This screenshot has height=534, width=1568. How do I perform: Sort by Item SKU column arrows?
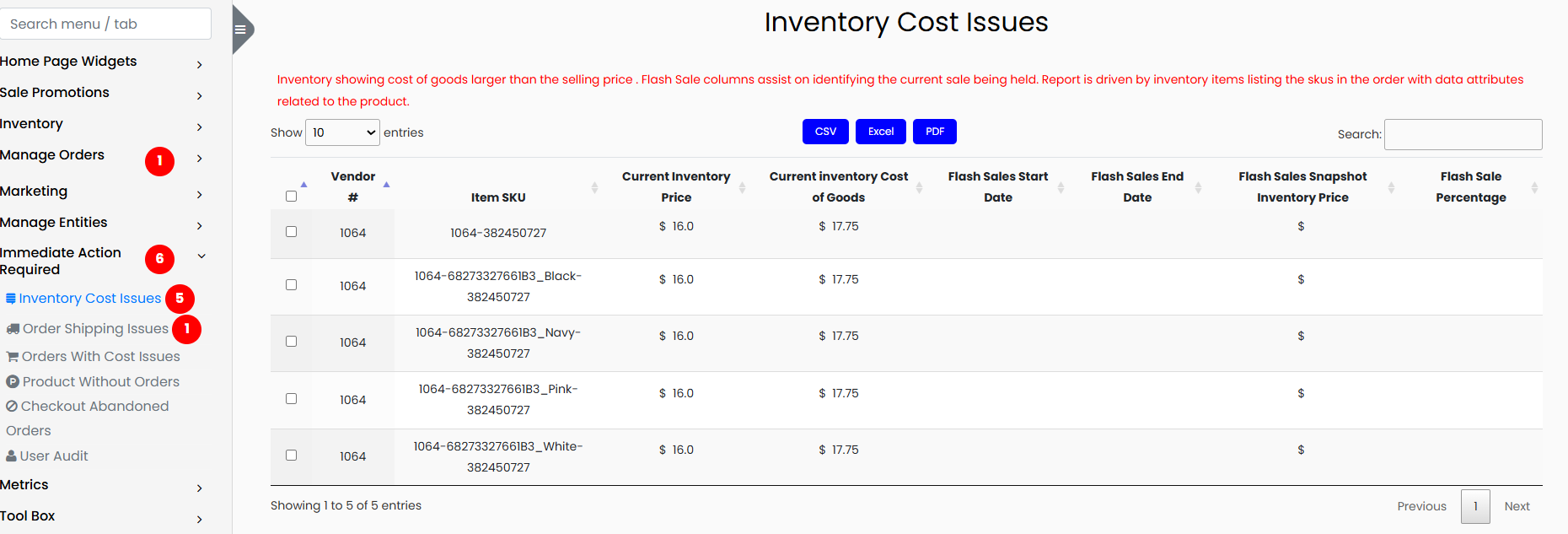(594, 187)
